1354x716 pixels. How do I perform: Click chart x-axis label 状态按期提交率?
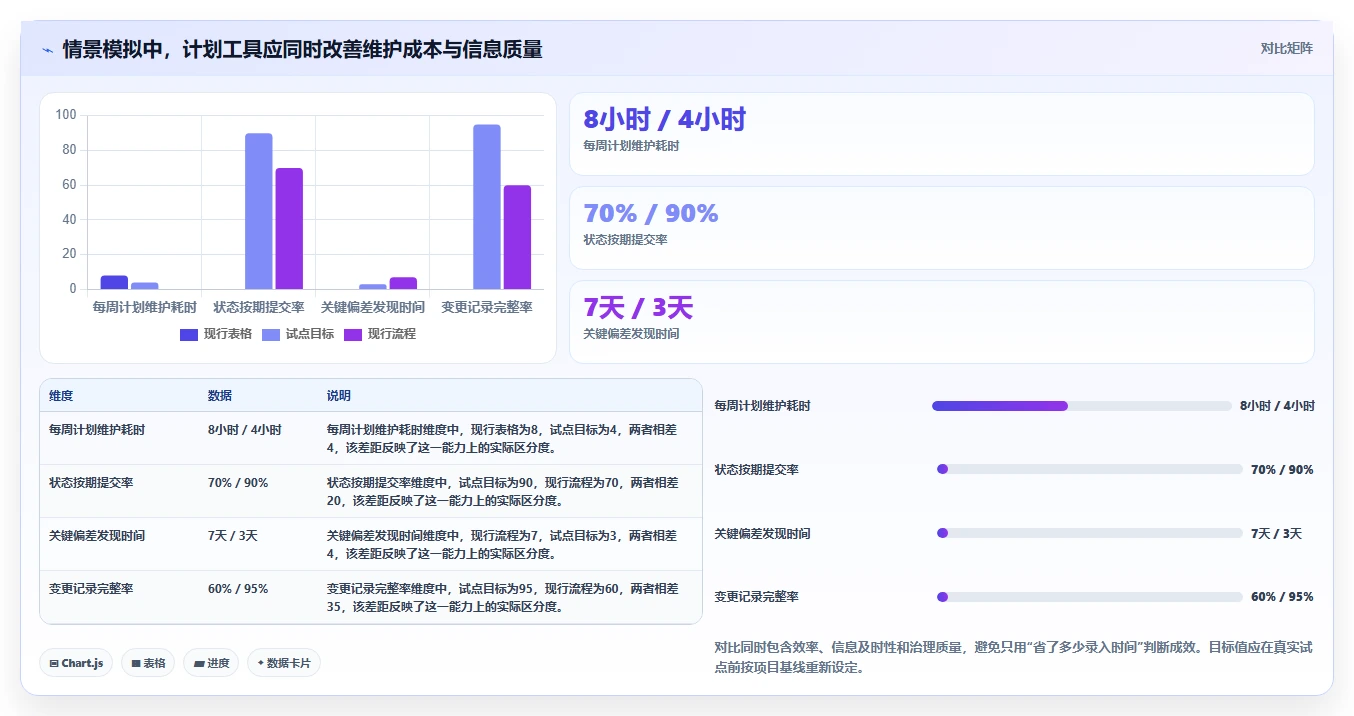pos(259,307)
